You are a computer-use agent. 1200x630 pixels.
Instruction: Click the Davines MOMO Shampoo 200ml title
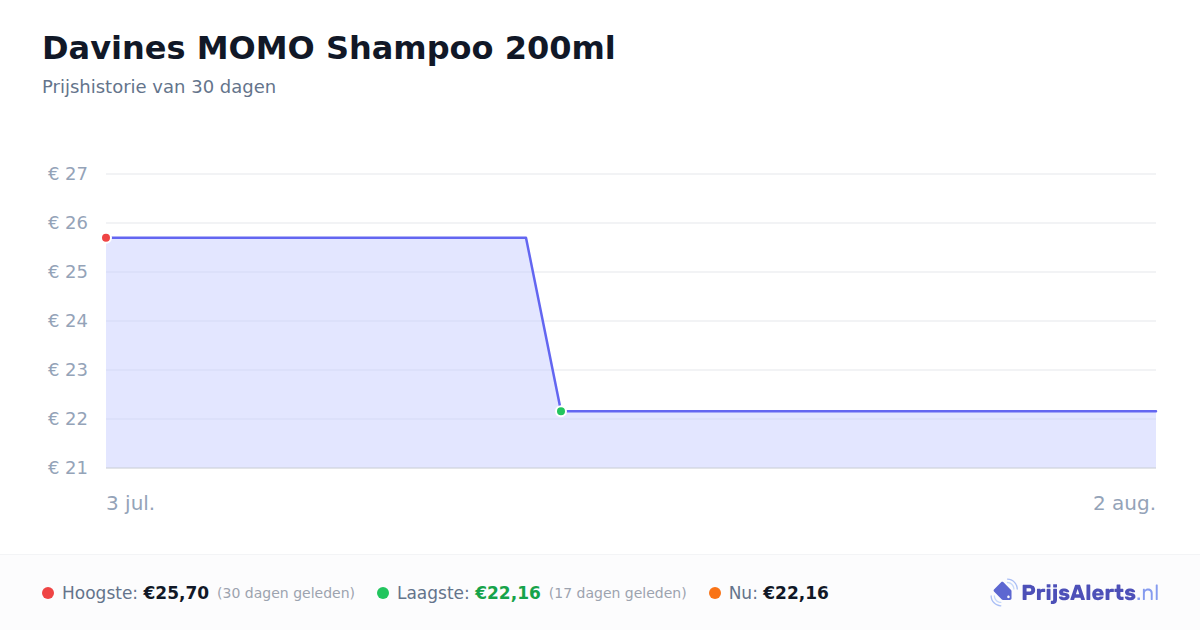[x=328, y=47]
